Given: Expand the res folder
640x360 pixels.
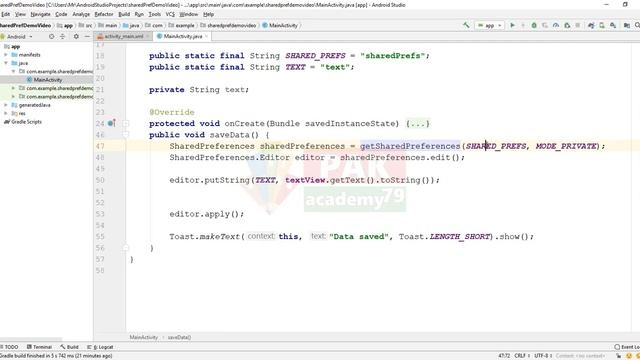Looking at the screenshot, I should [6, 113].
